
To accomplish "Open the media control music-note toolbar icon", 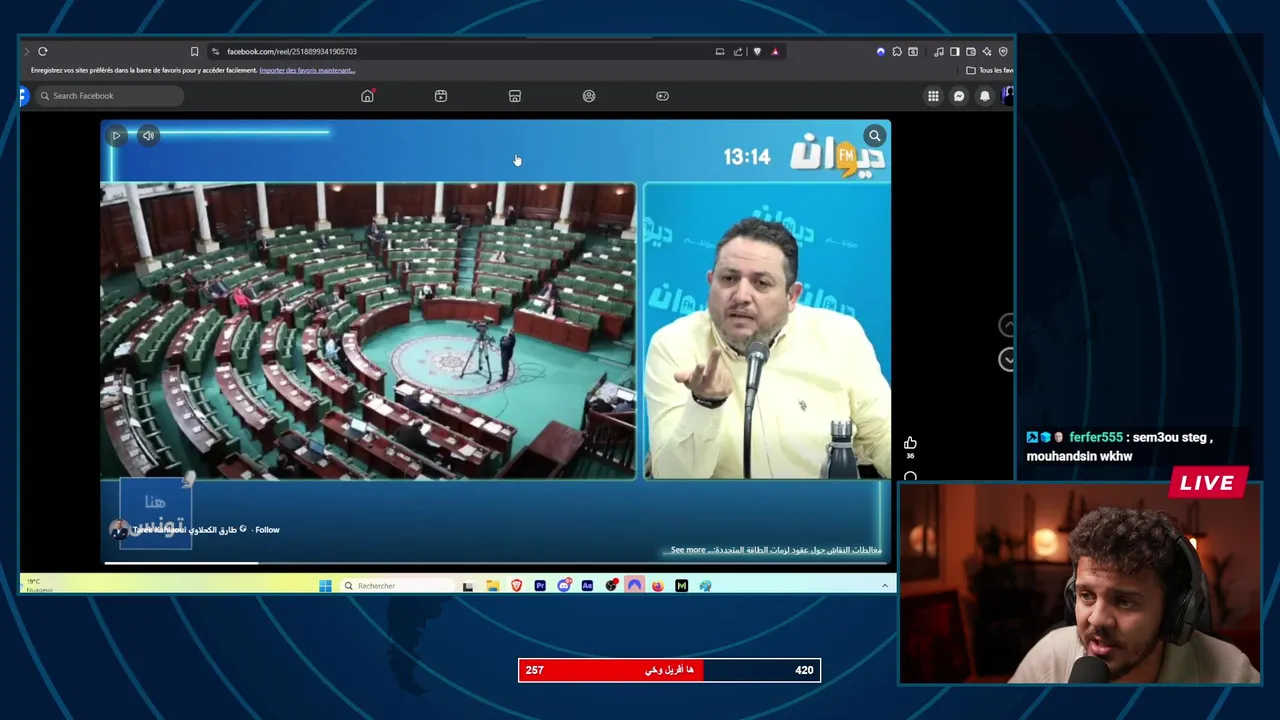I will coord(939,51).
